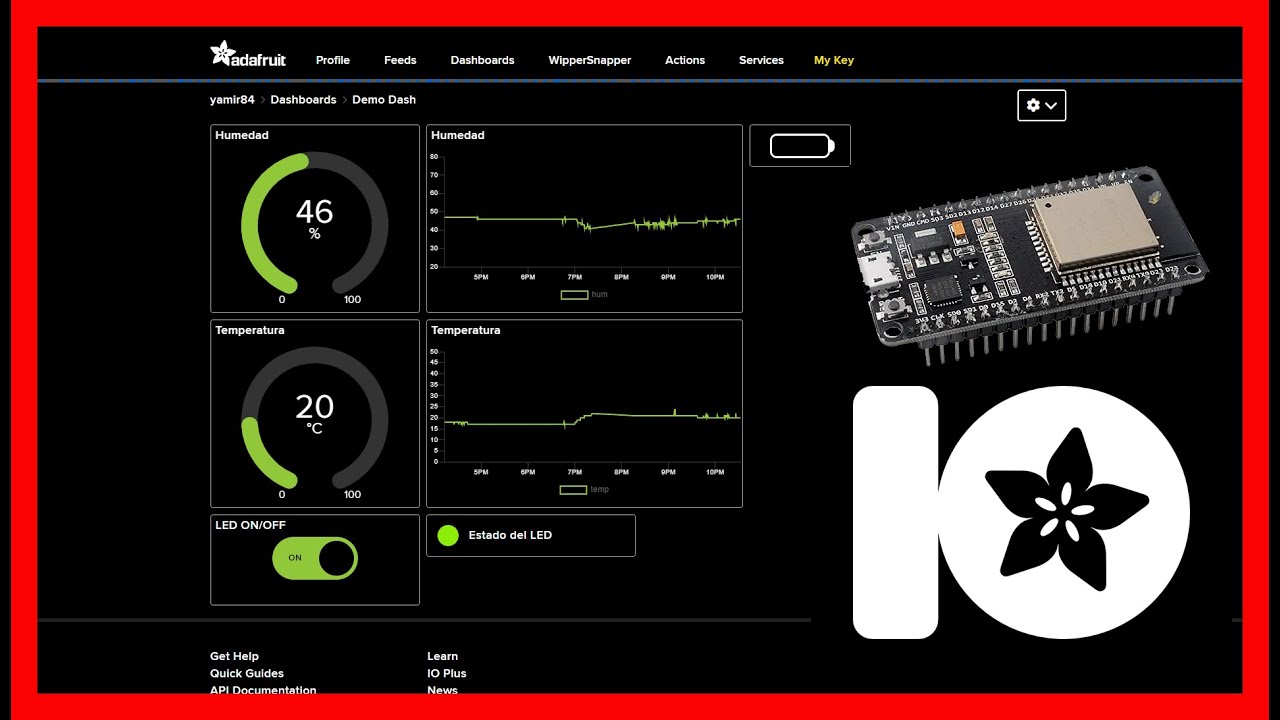
Task: Click the Adafruit IO flower logo
Action: tap(1022, 513)
